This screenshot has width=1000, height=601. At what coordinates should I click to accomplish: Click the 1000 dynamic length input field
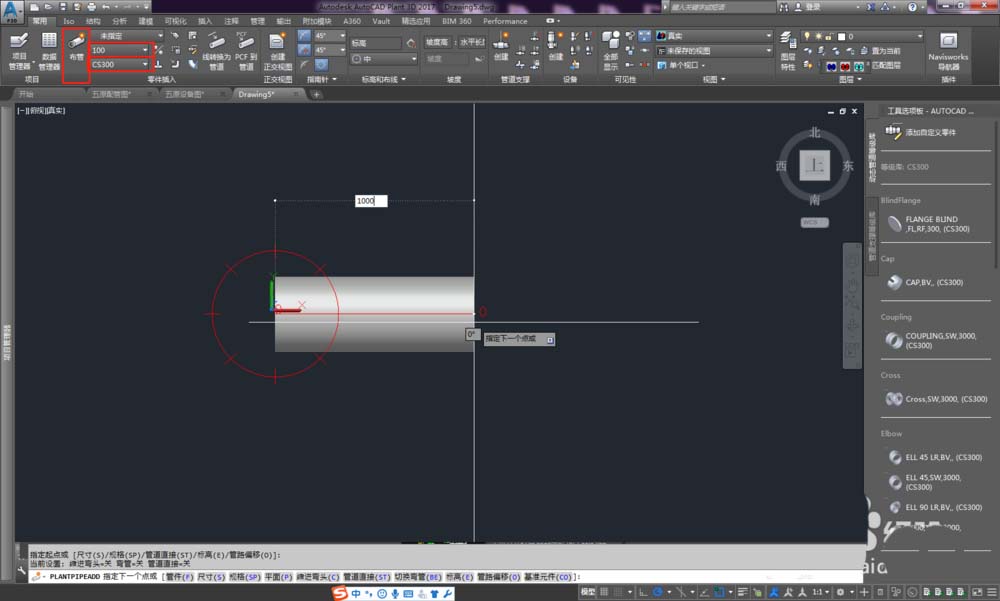pos(371,200)
